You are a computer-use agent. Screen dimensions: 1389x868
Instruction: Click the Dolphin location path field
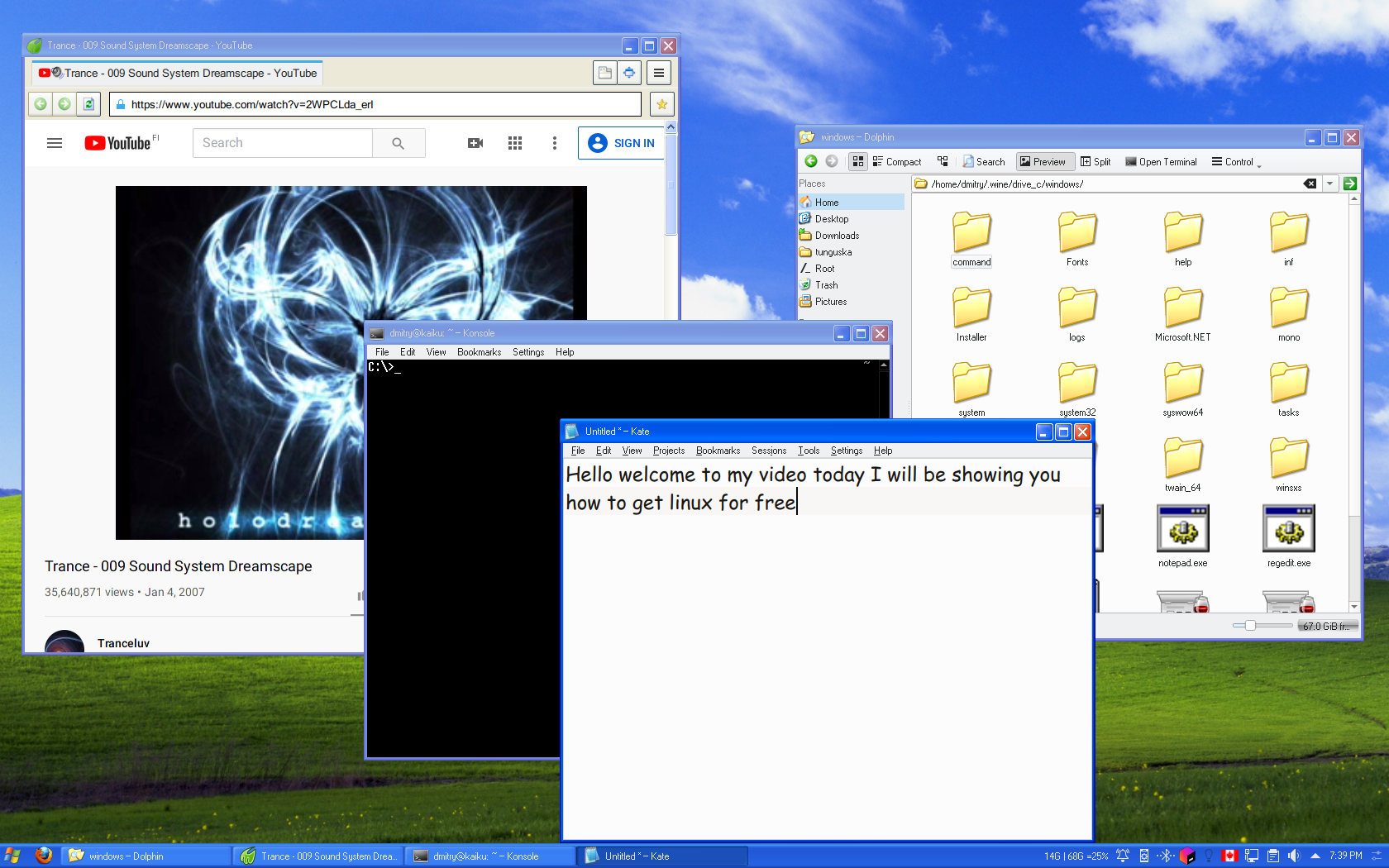[x=1115, y=184]
